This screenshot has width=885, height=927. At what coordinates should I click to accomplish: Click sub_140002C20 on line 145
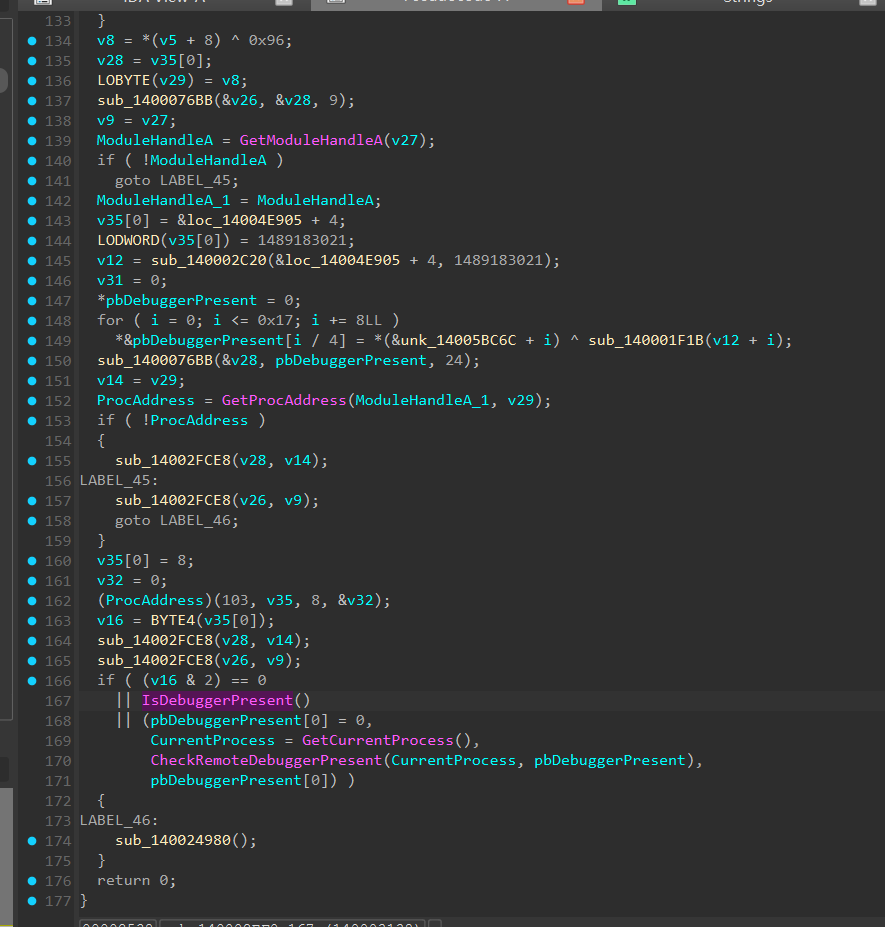pos(209,261)
